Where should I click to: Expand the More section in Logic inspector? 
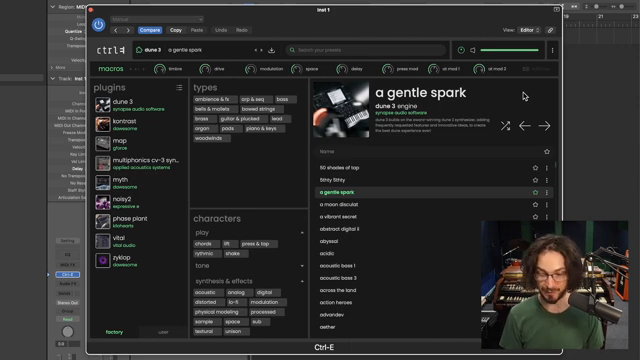[x=52, y=68]
